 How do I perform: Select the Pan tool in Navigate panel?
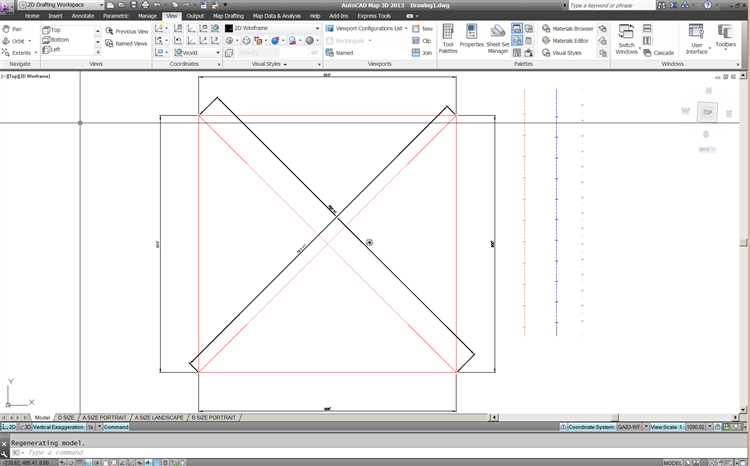tap(12, 29)
